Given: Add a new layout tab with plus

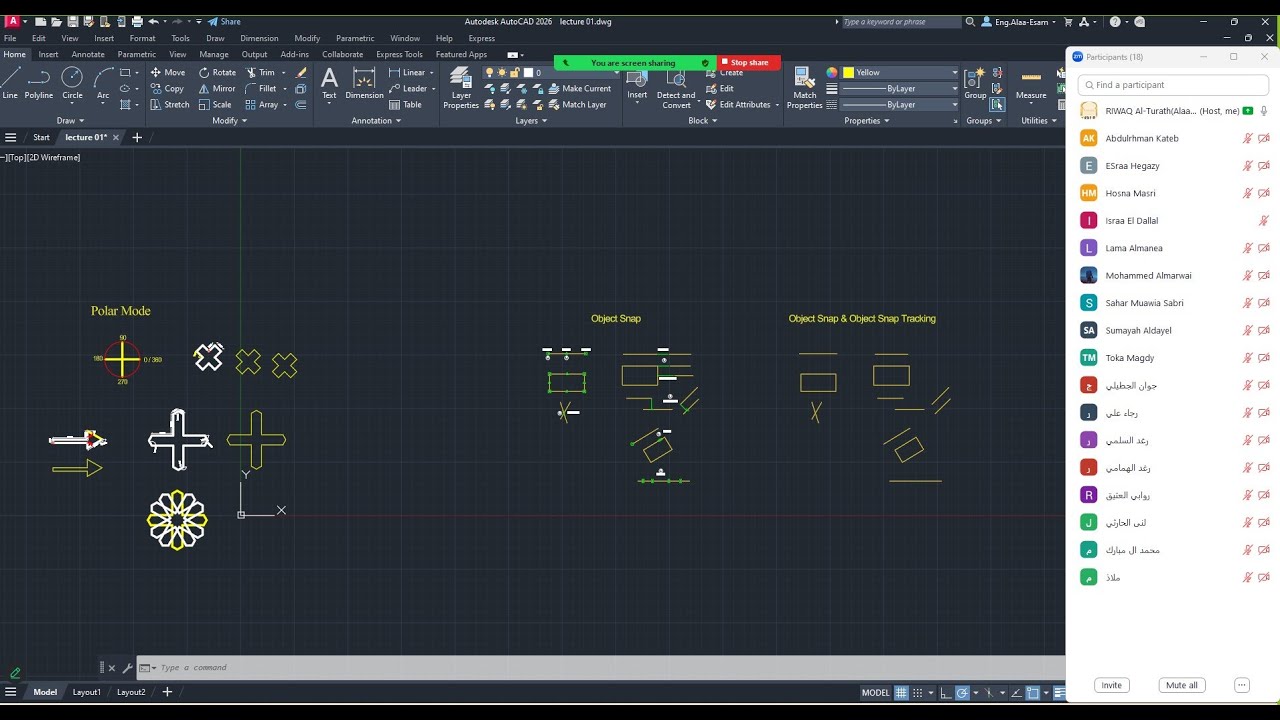Looking at the screenshot, I should (x=167, y=692).
